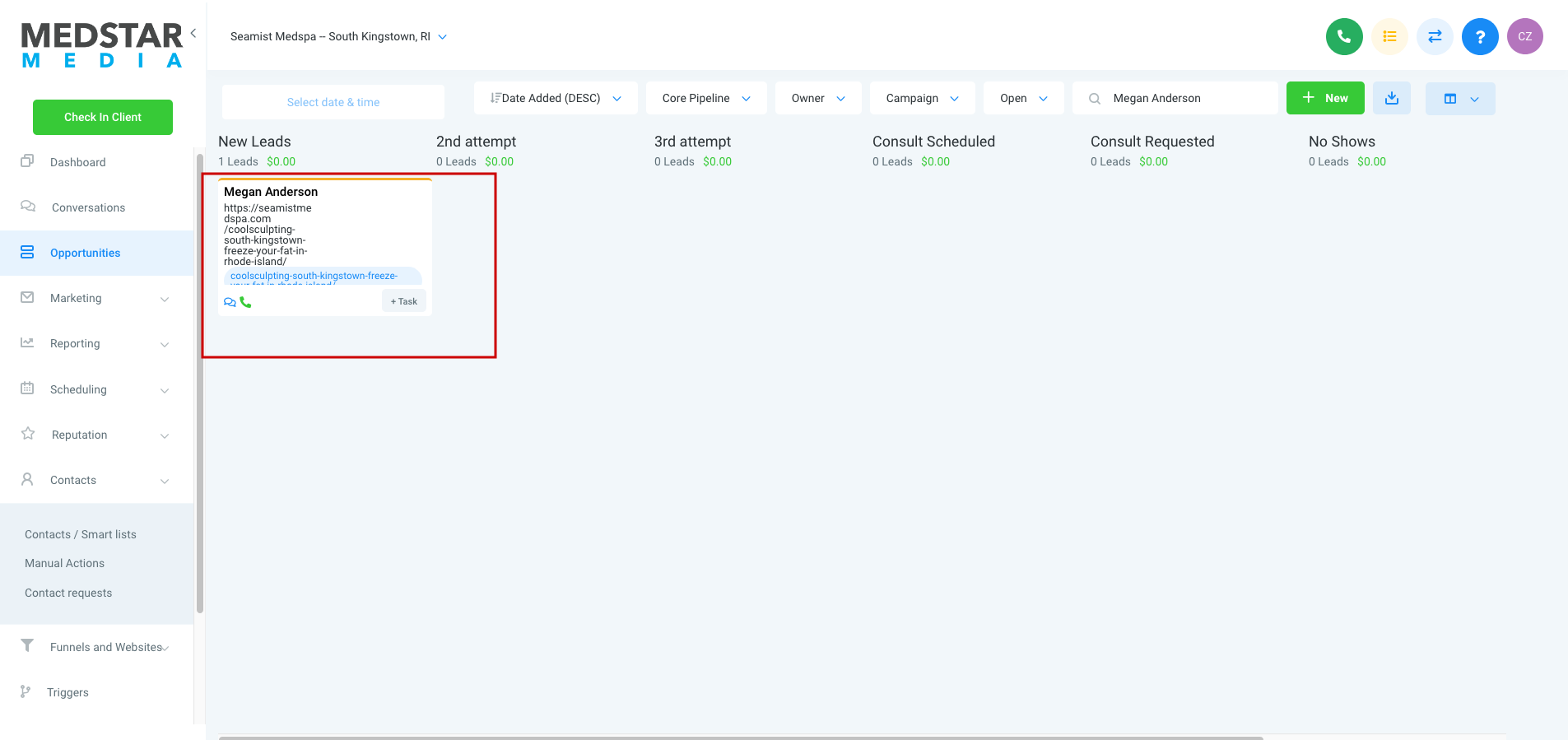Expand the Owner filter dropdown
The height and width of the screenshot is (740, 1568).
[x=818, y=98]
